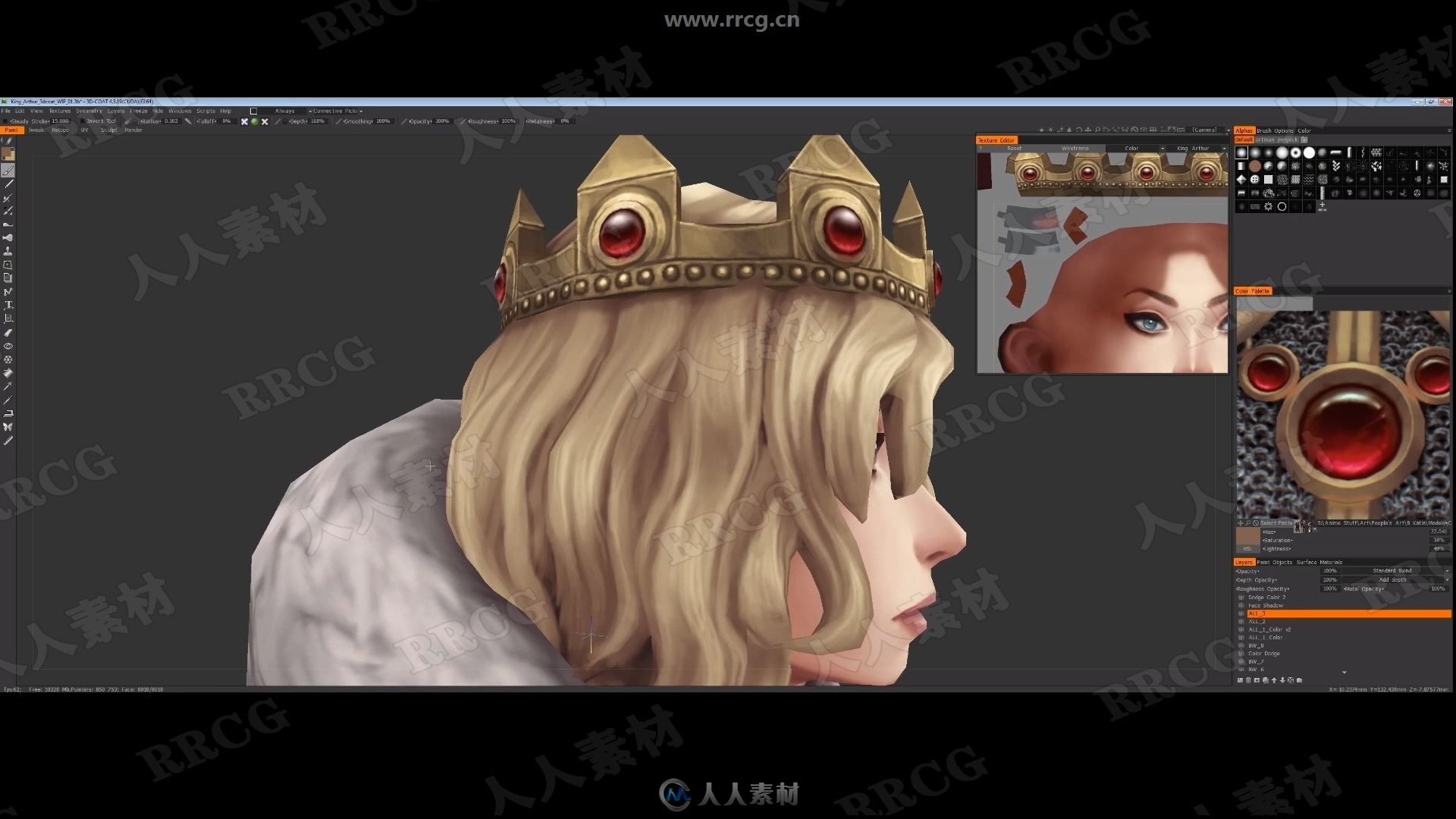Viewport: 1456px width, 819px height.
Task: Click the move cross icon in Color Palette
Action: point(1240,522)
